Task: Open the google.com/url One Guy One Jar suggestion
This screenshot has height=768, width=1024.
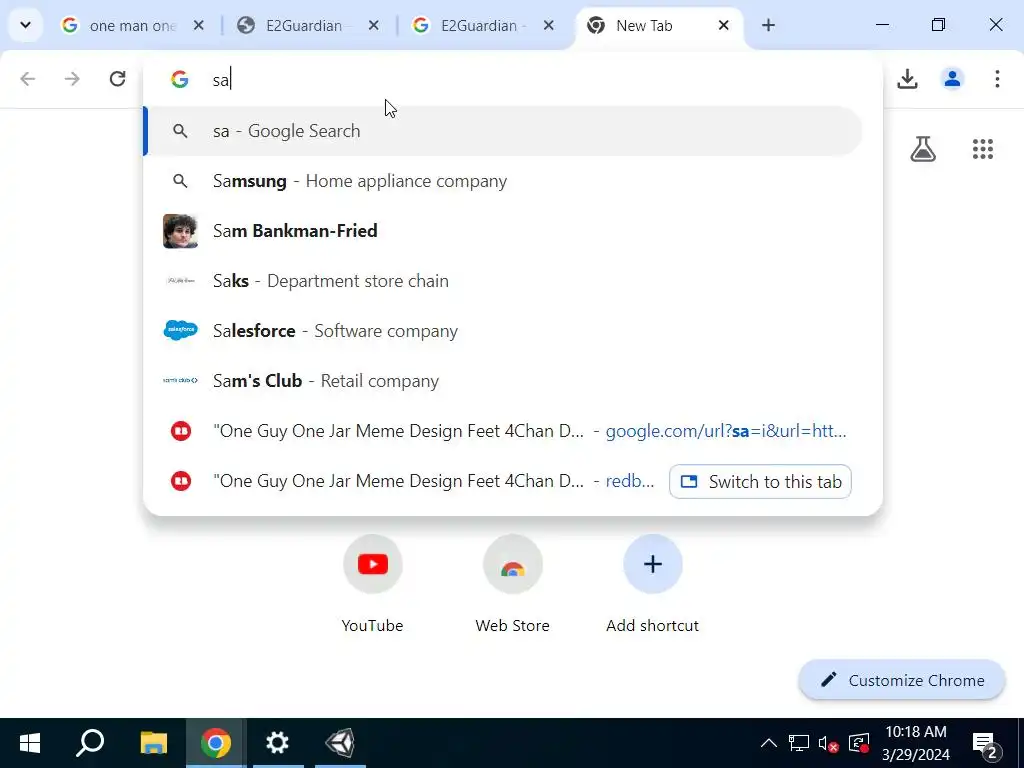Action: point(503,431)
